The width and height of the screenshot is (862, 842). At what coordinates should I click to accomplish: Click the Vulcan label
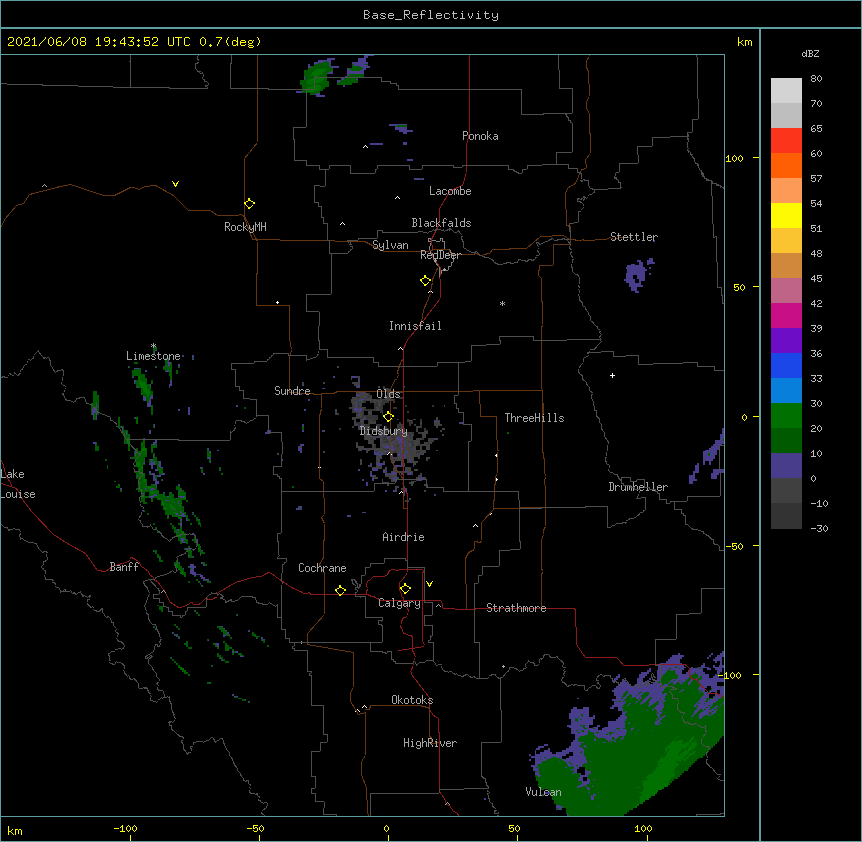pyautogui.click(x=543, y=792)
